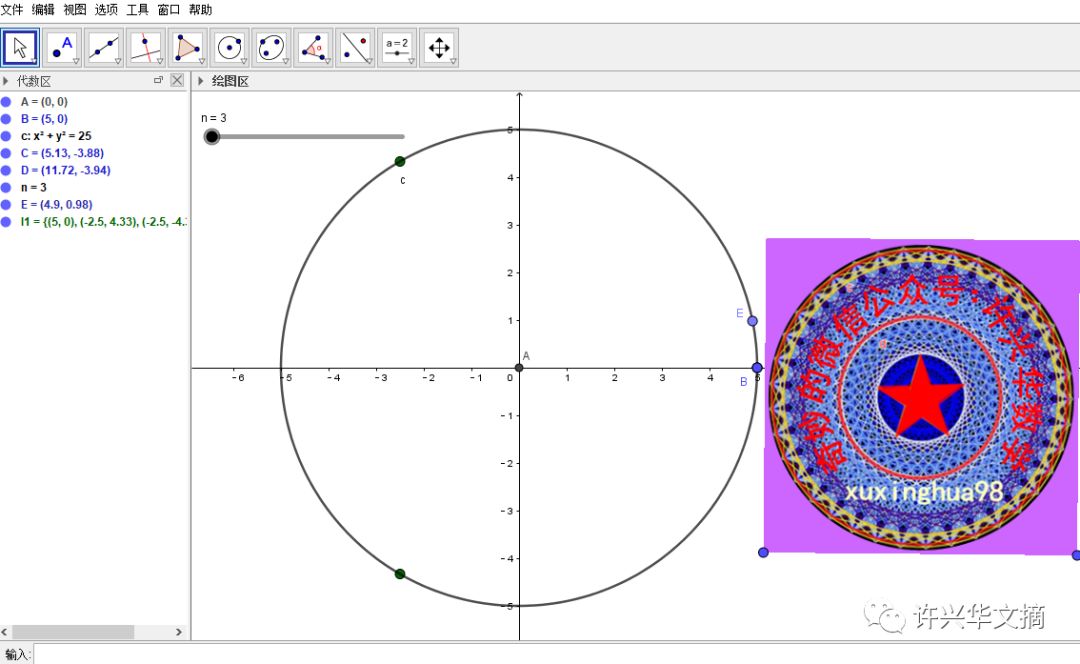Open the 帮助 menu

click(200, 10)
